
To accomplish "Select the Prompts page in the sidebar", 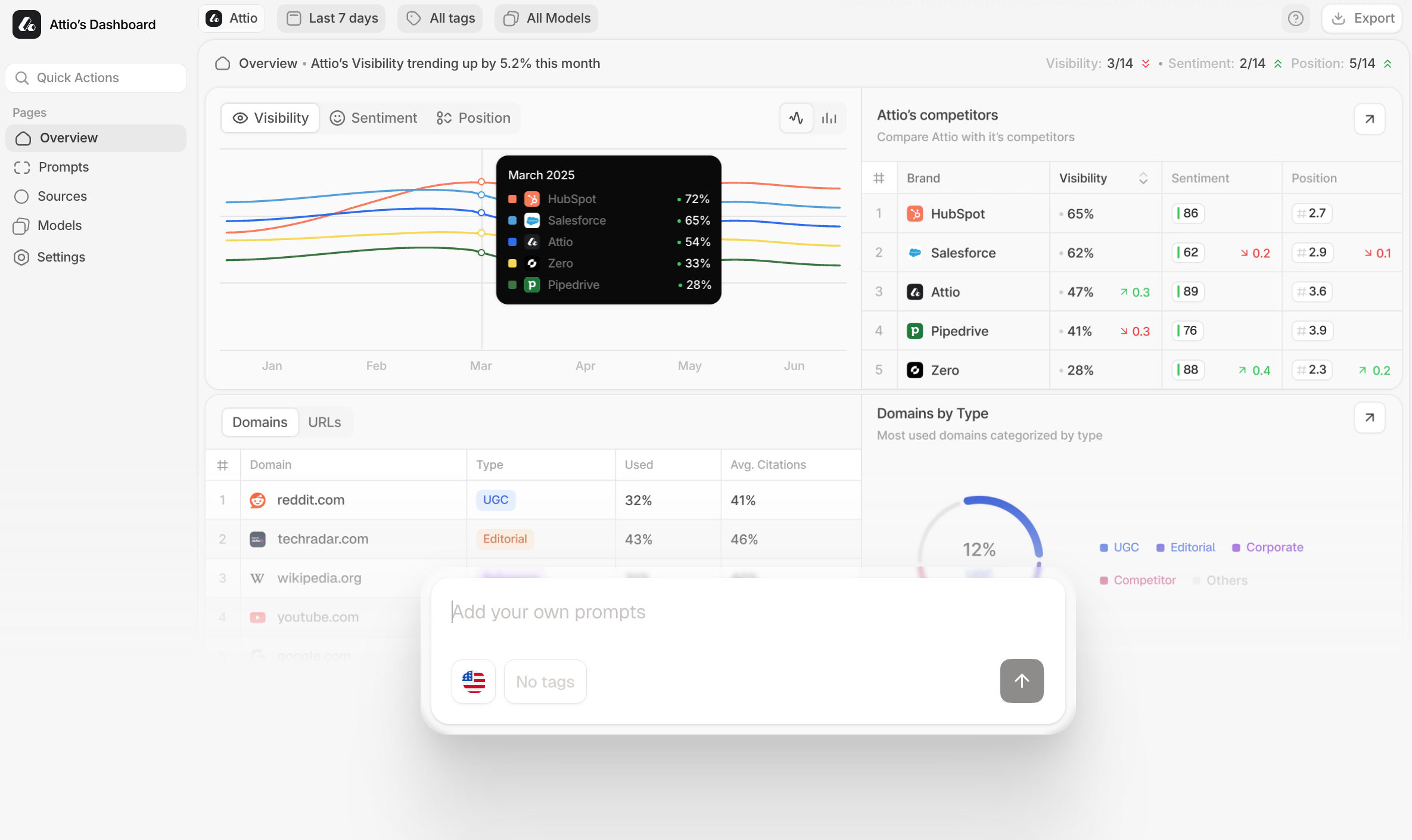I will 63,167.
